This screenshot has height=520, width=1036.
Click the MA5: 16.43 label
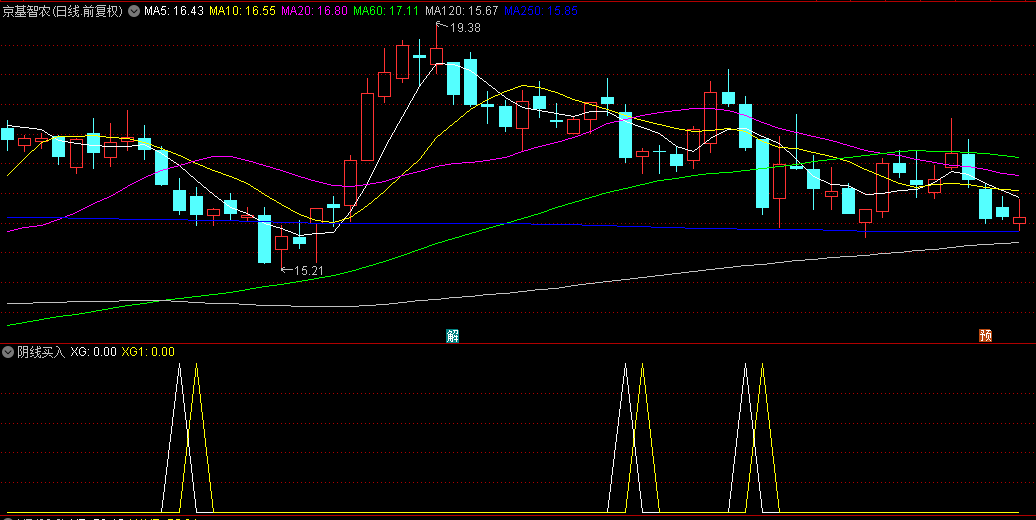pyautogui.click(x=174, y=11)
